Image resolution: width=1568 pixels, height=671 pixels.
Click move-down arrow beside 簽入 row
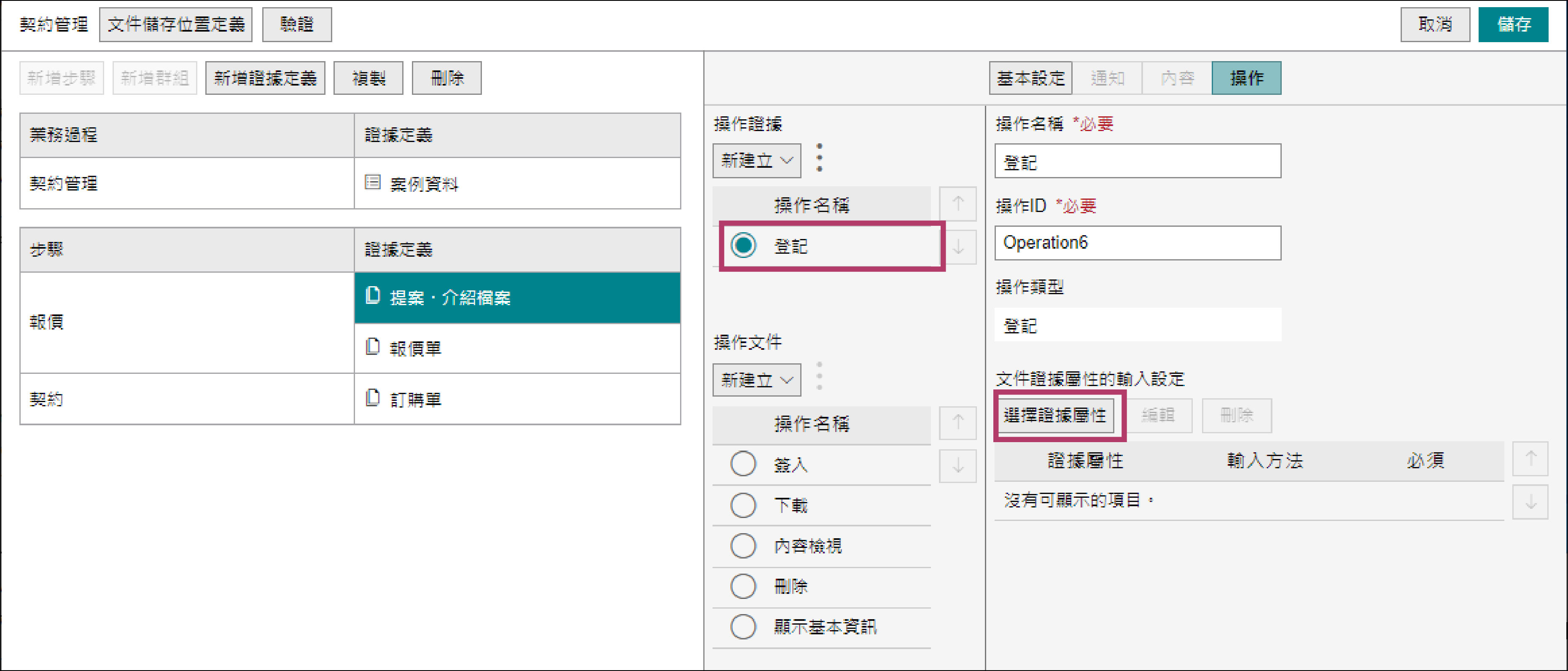tap(957, 466)
